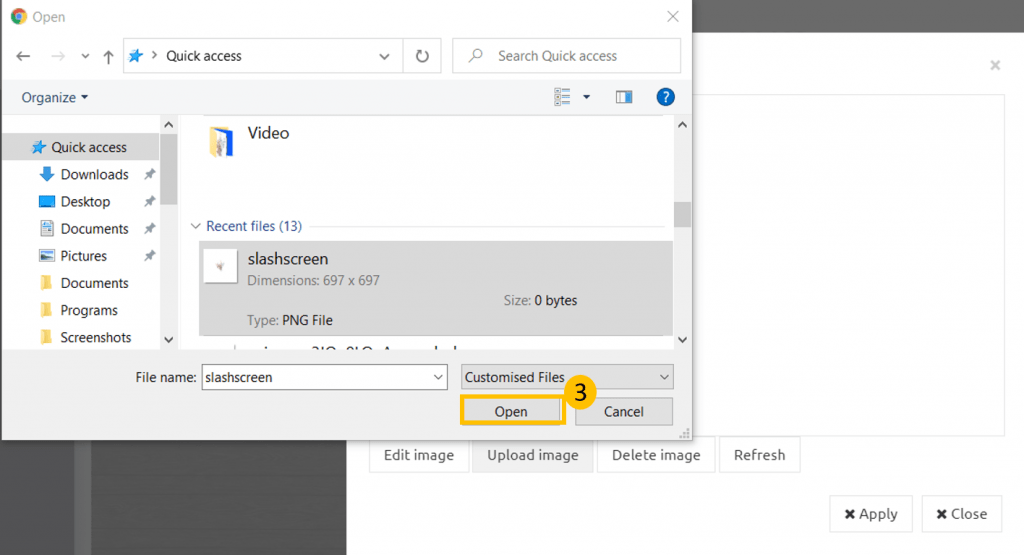Click the file list vertical scrollbar
1024x555 pixels.
682,213
